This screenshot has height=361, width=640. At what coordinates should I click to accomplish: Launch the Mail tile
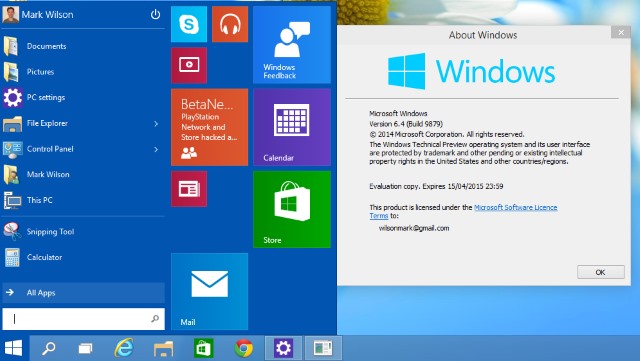coord(209,292)
